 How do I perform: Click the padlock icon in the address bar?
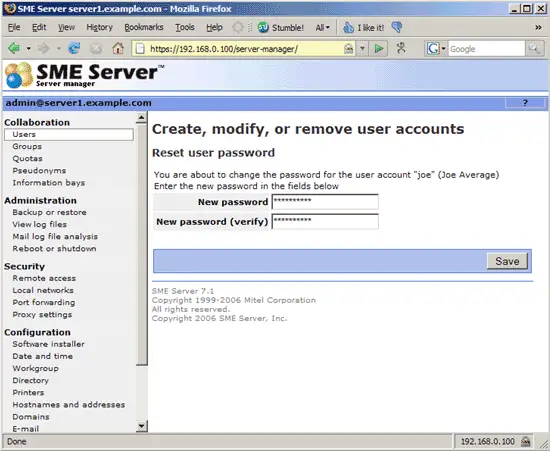point(348,49)
